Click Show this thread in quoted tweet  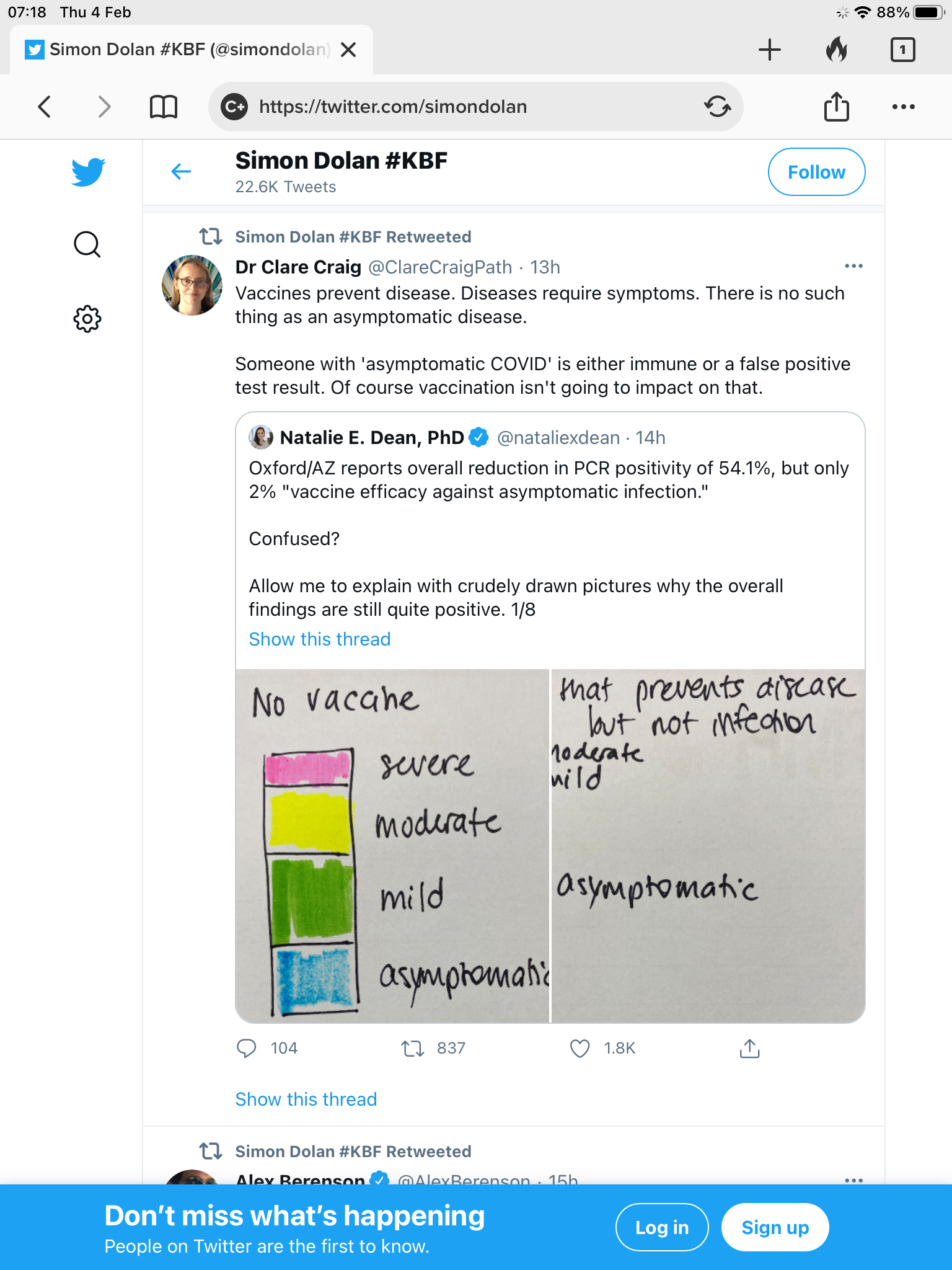coord(320,639)
